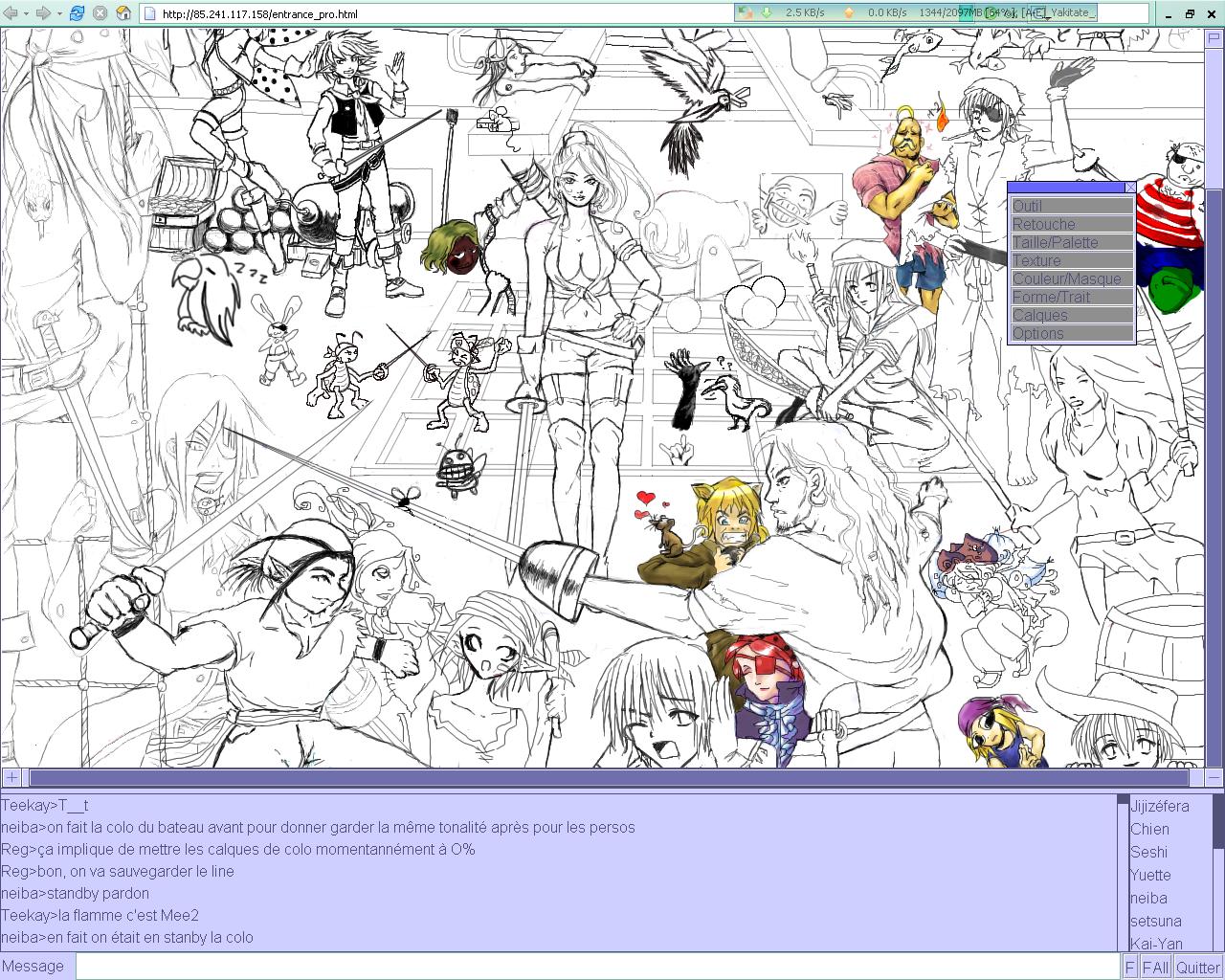Click the orange upload speed status icon
Viewport: 1225px width, 980px height.
click(847, 13)
